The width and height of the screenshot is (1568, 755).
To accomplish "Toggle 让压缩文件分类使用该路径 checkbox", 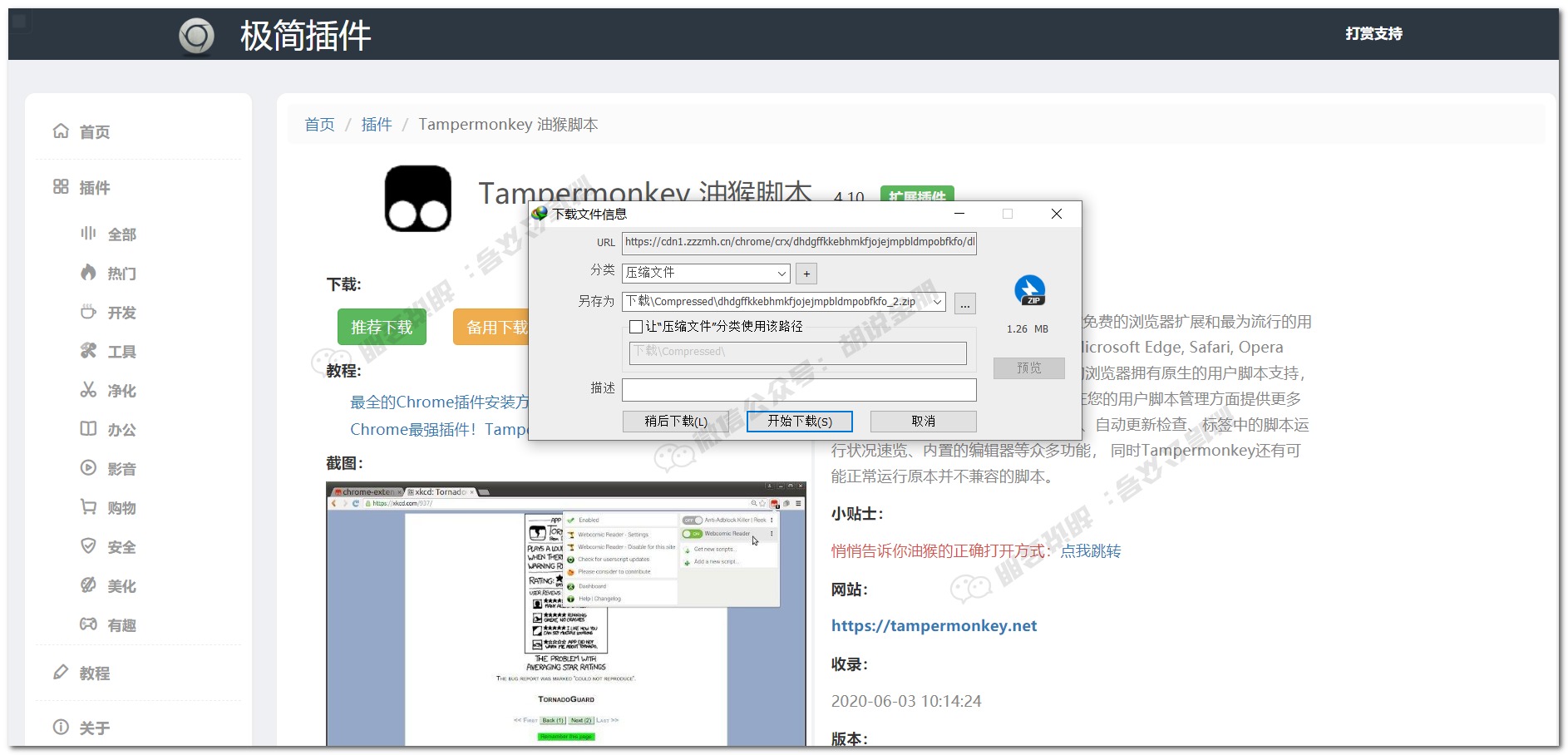I will (x=636, y=327).
